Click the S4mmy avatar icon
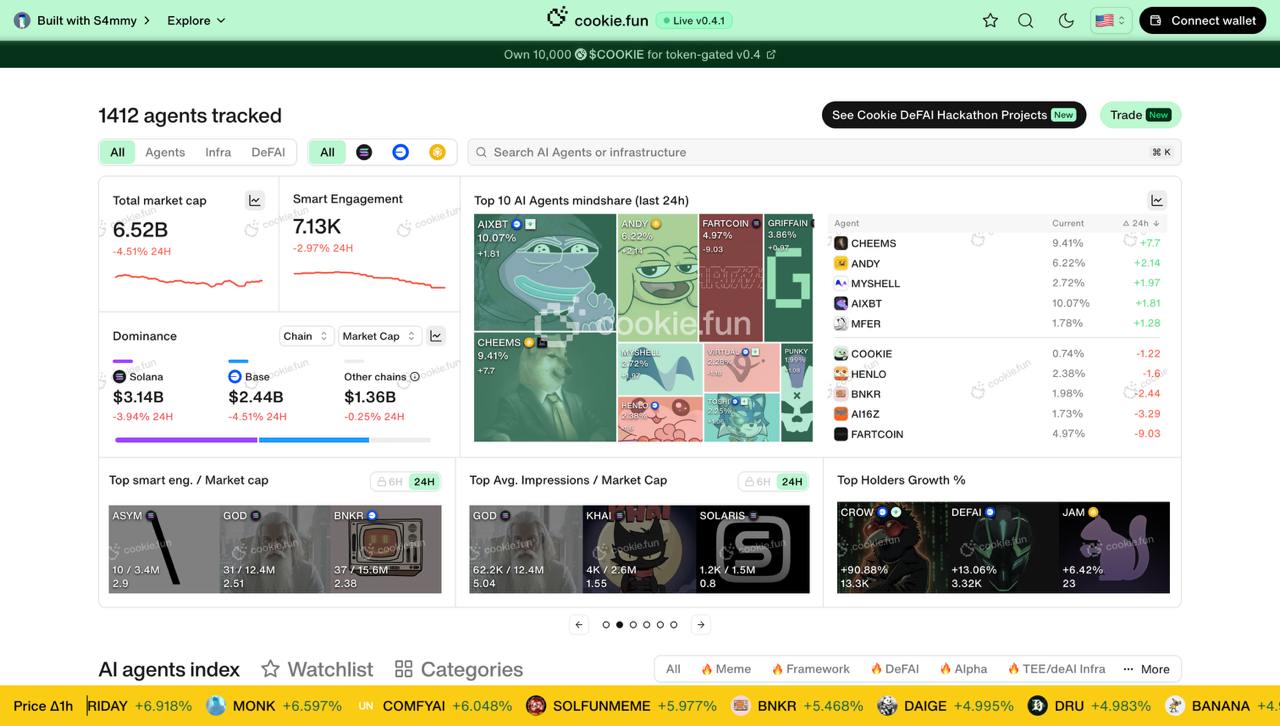 tap(22, 20)
